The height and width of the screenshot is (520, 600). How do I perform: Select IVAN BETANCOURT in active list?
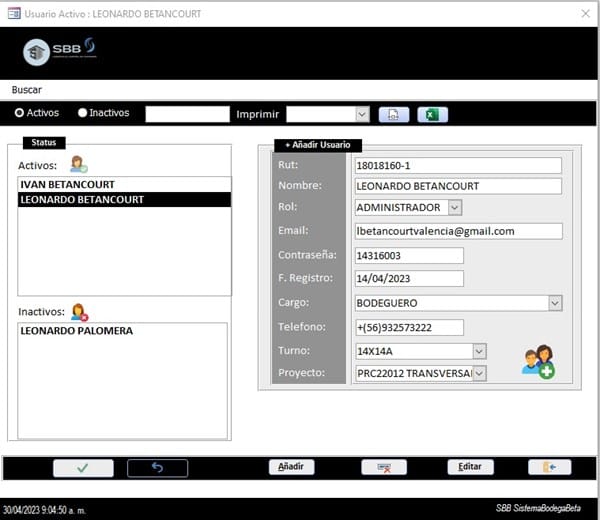(x=124, y=185)
